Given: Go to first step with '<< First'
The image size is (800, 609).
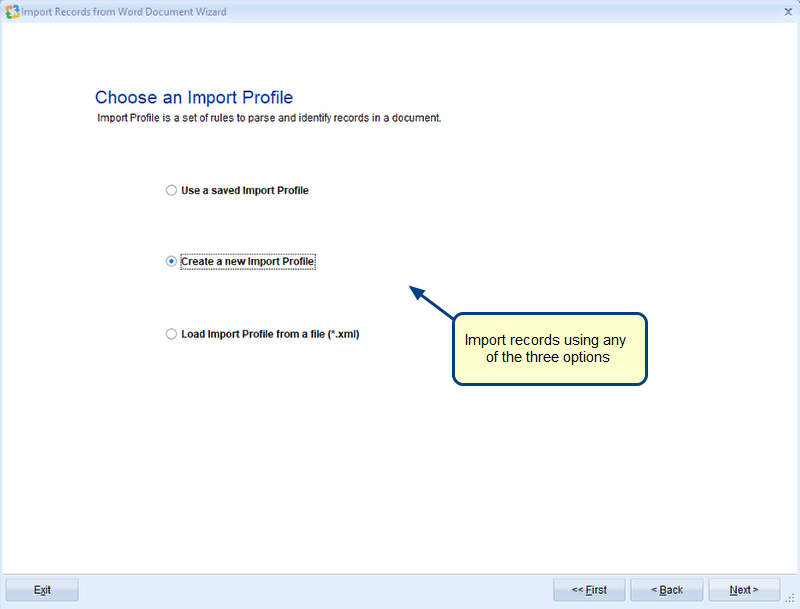Looking at the screenshot, I should point(589,590).
